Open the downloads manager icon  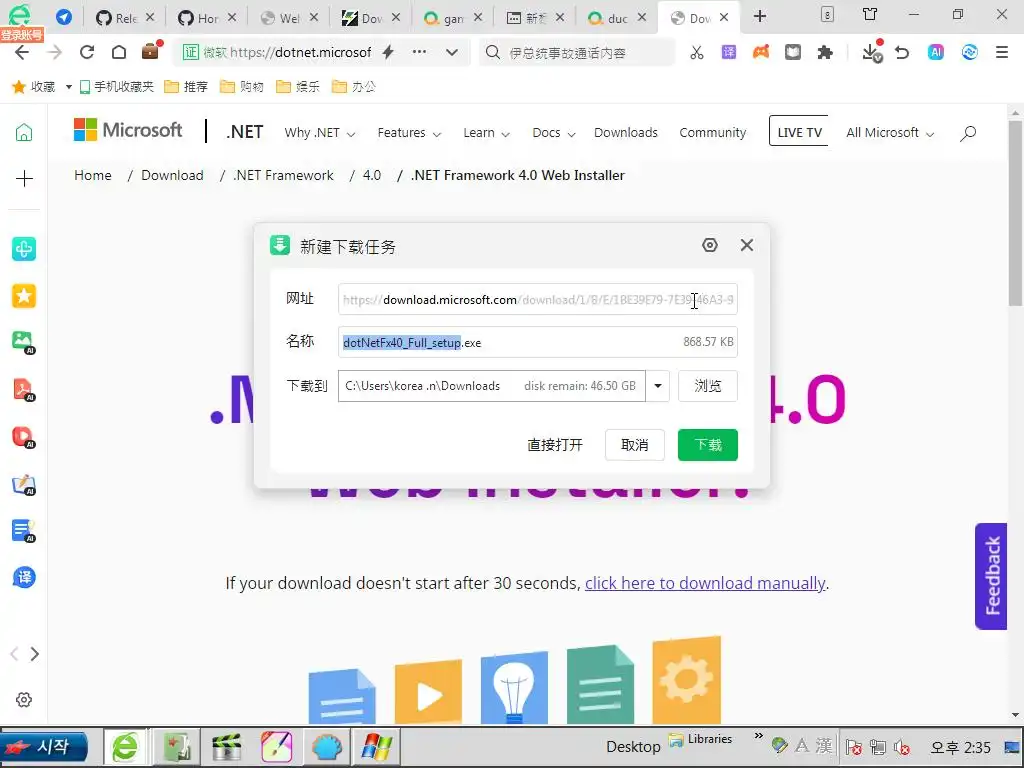tap(872, 52)
